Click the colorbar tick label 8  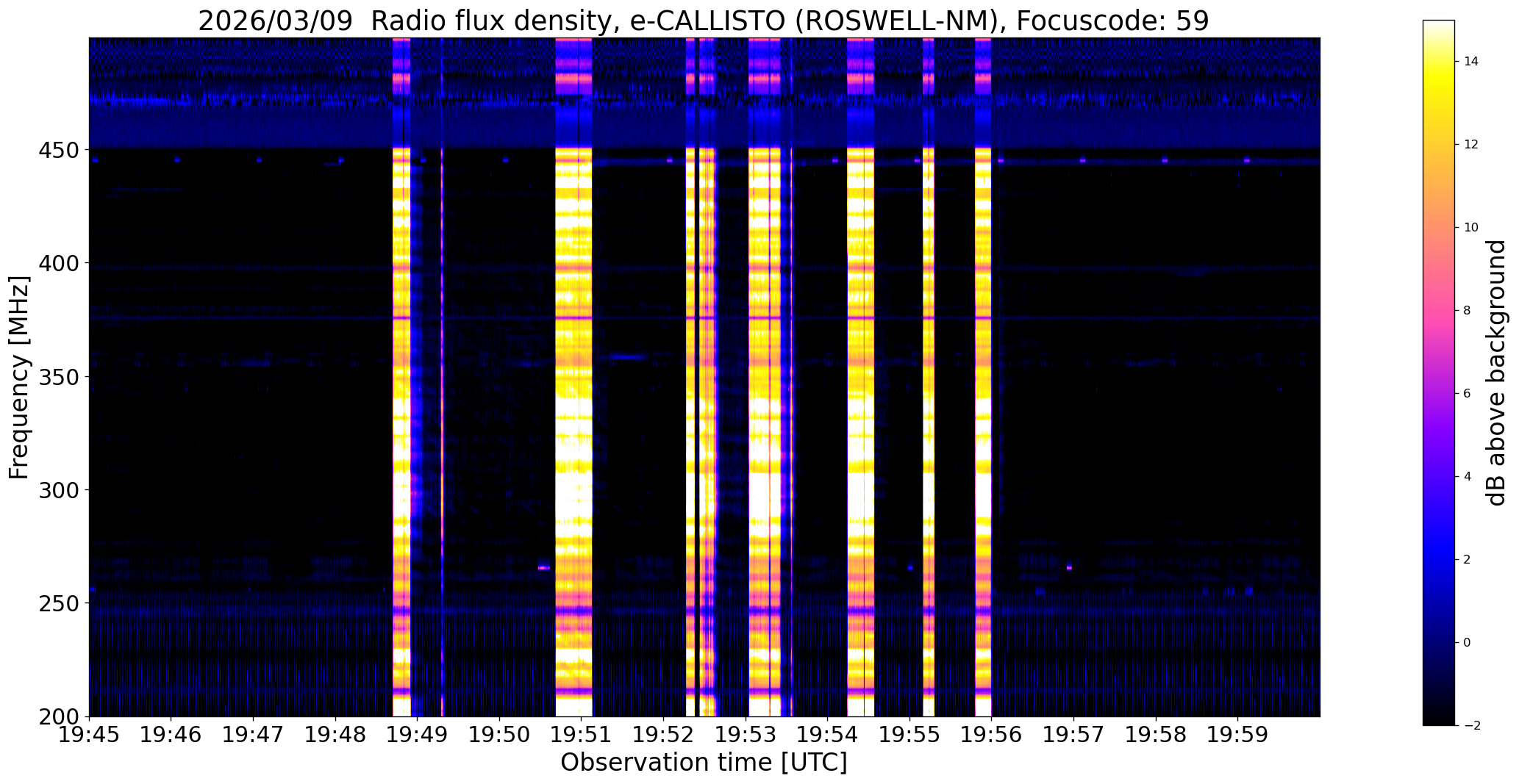click(1468, 311)
